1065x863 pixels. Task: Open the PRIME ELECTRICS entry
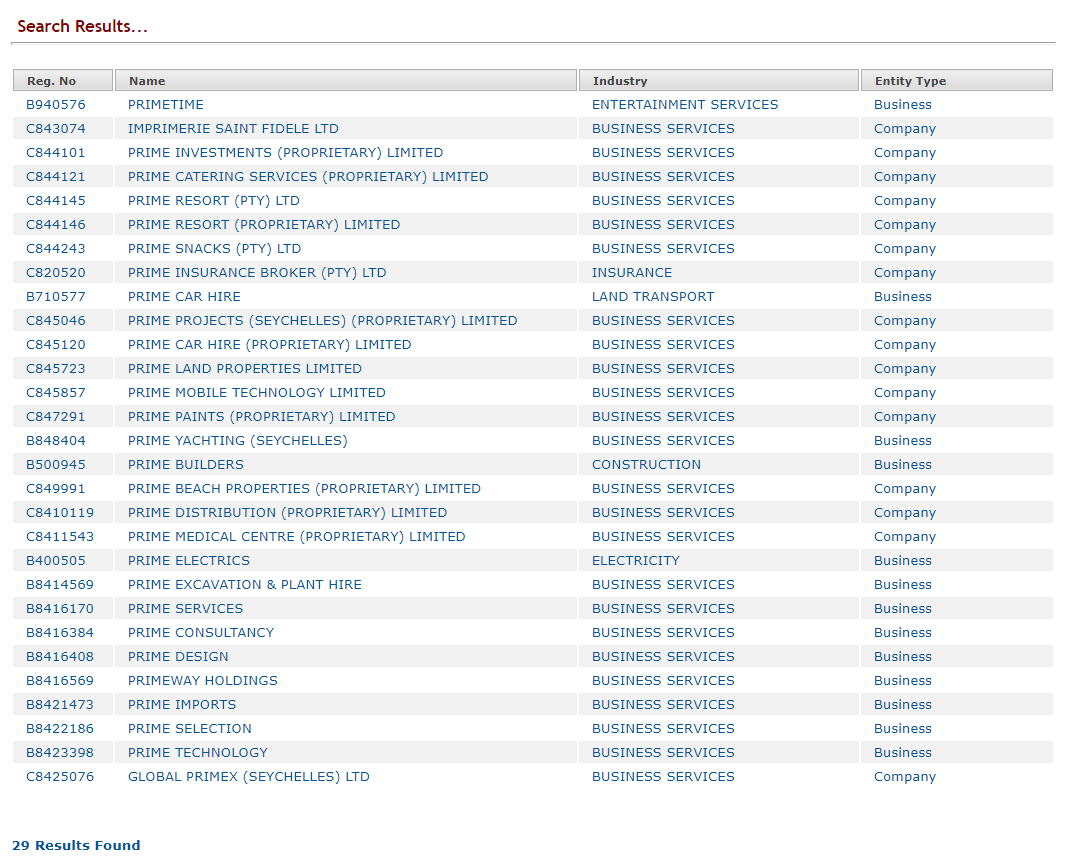[189, 561]
